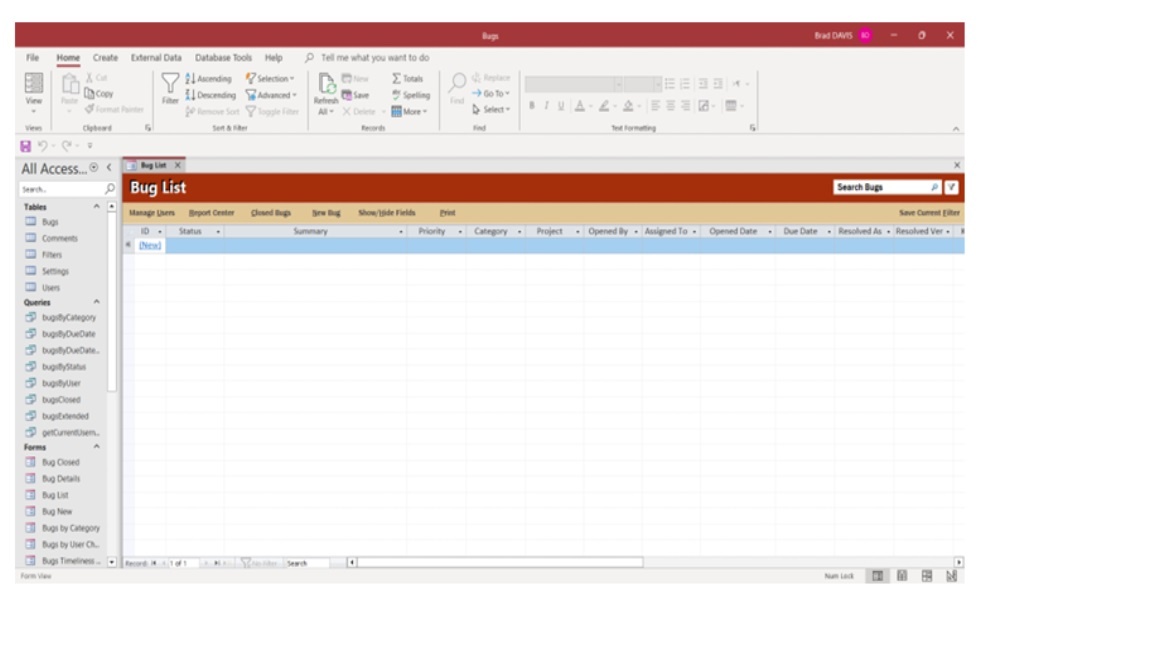This screenshot has width=1152, height=648.
Task: Collapse the Forms group
Action: point(96,447)
